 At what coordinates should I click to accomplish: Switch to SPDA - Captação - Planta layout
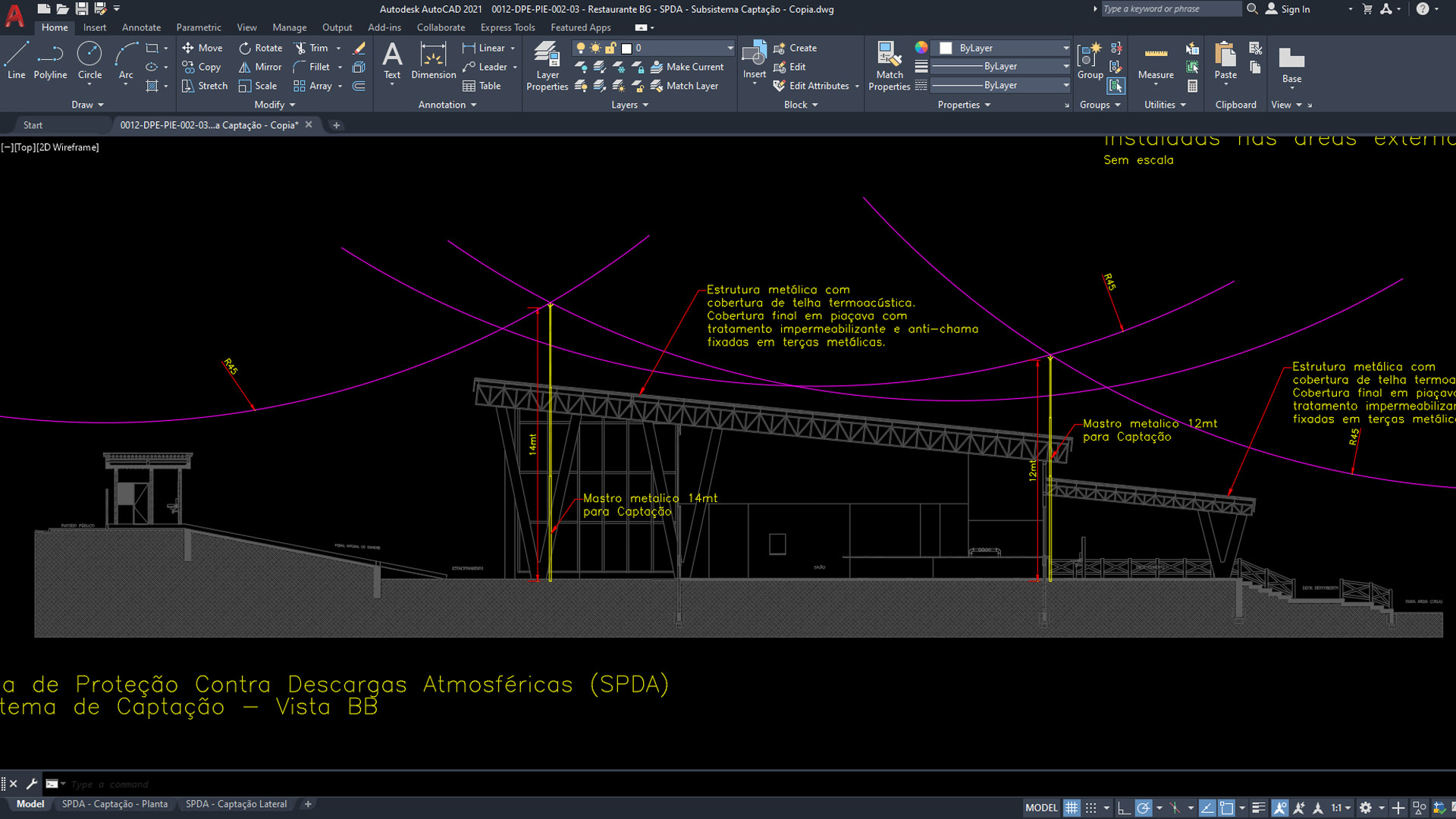(115, 804)
